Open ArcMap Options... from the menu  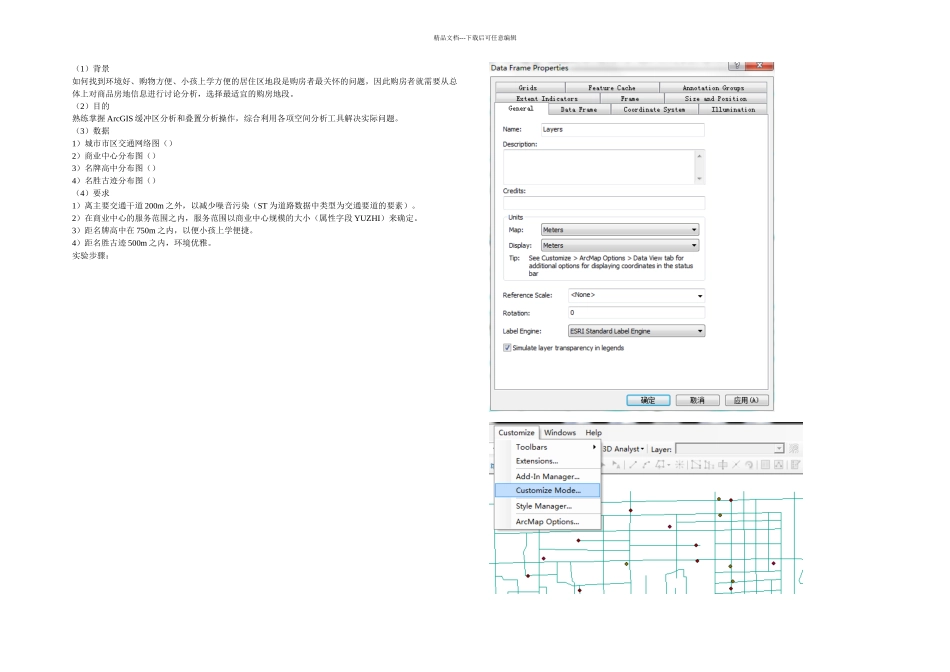(548, 521)
